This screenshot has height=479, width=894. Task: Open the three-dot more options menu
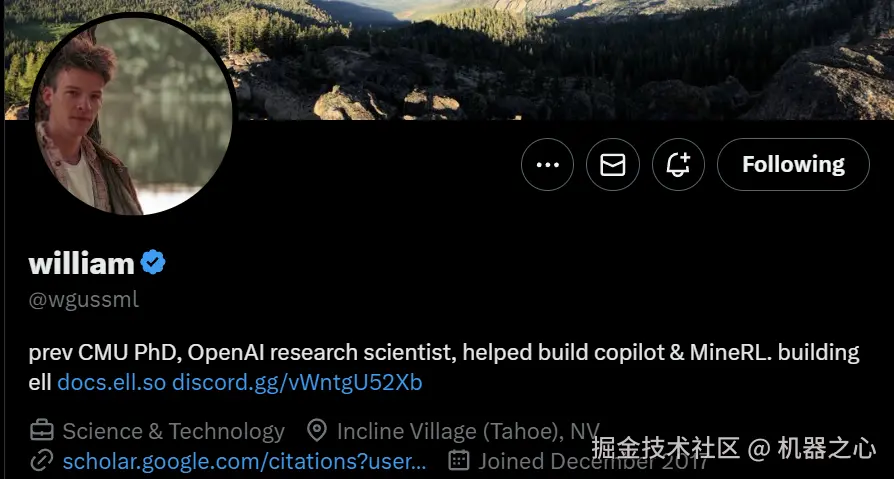[x=547, y=165]
